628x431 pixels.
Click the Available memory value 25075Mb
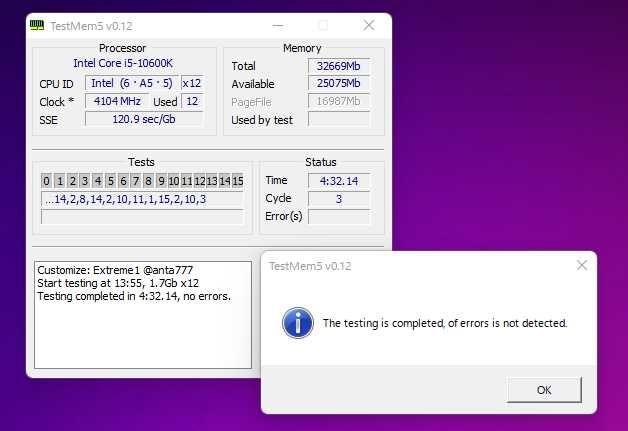[x=339, y=83]
